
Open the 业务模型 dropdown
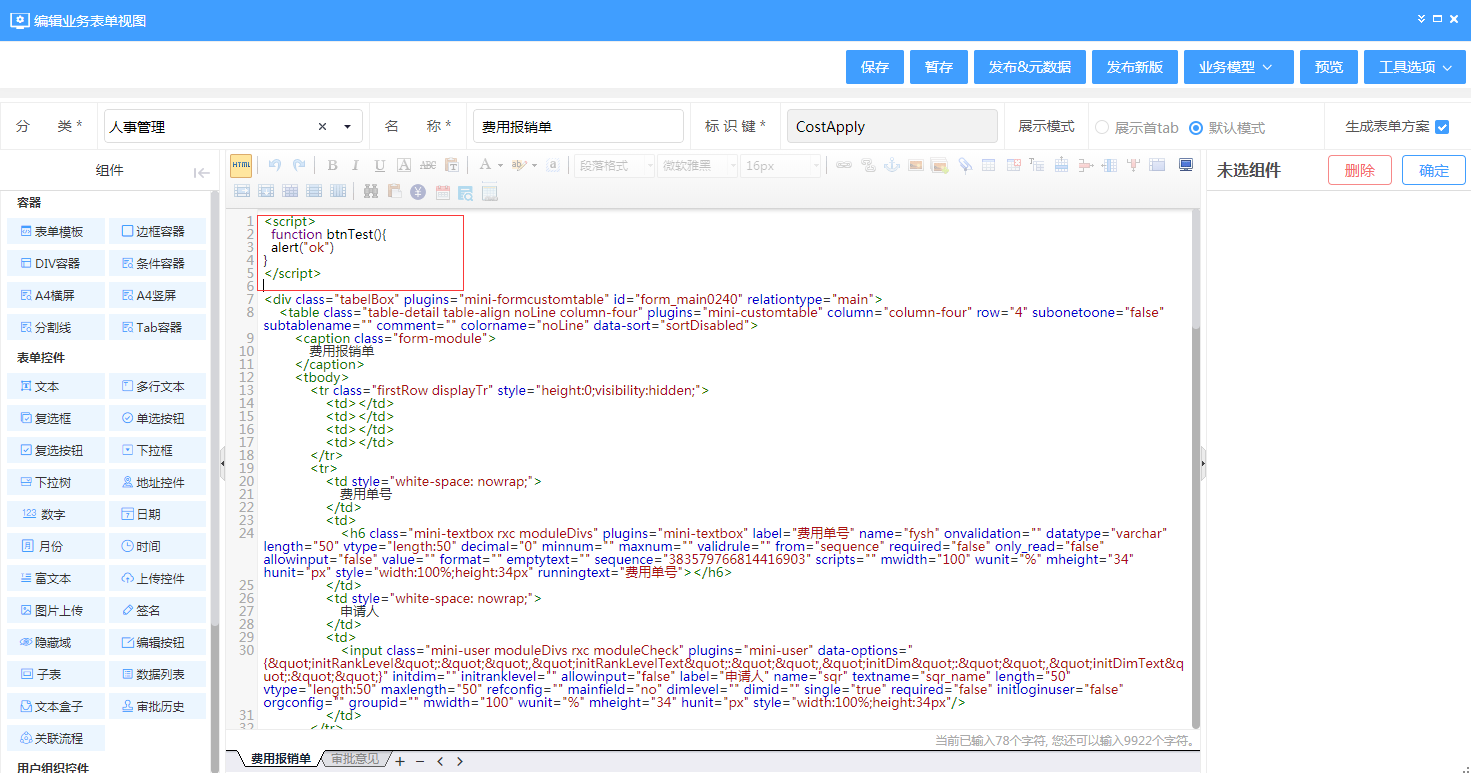pyautogui.click(x=1239, y=67)
